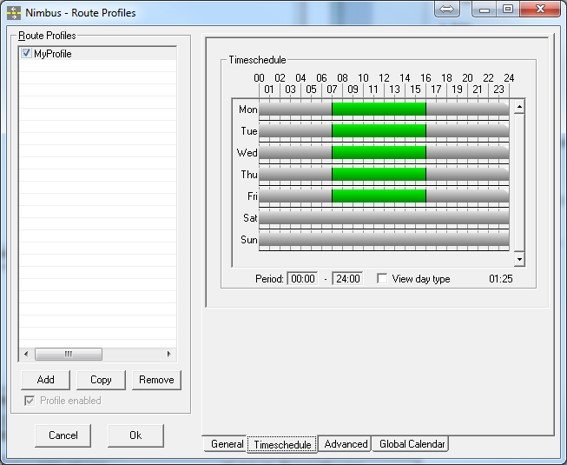Click the Nimbus app icon in title bar

(14, 13)
